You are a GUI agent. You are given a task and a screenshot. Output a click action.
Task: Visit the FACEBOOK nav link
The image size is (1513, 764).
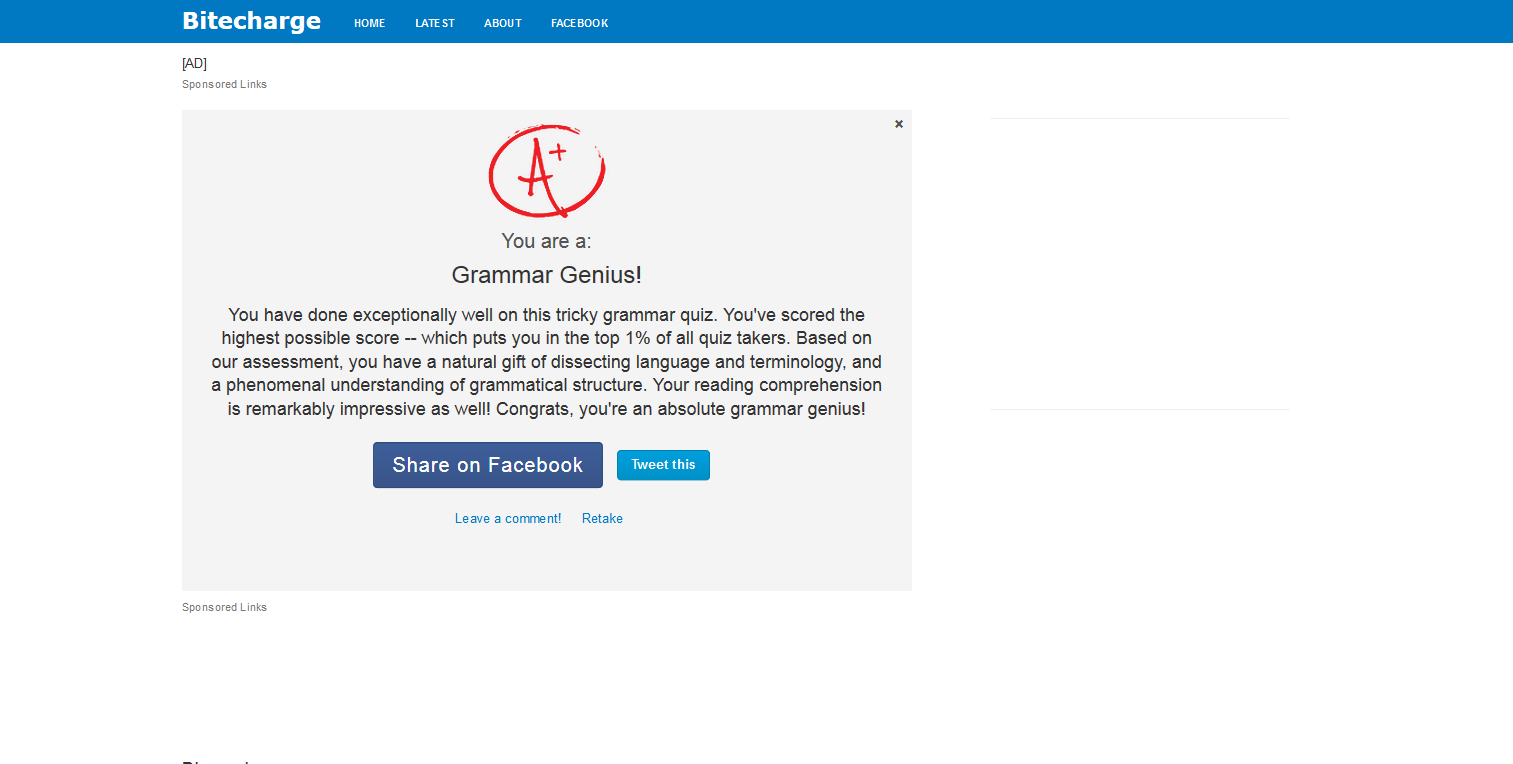[579, 22]
